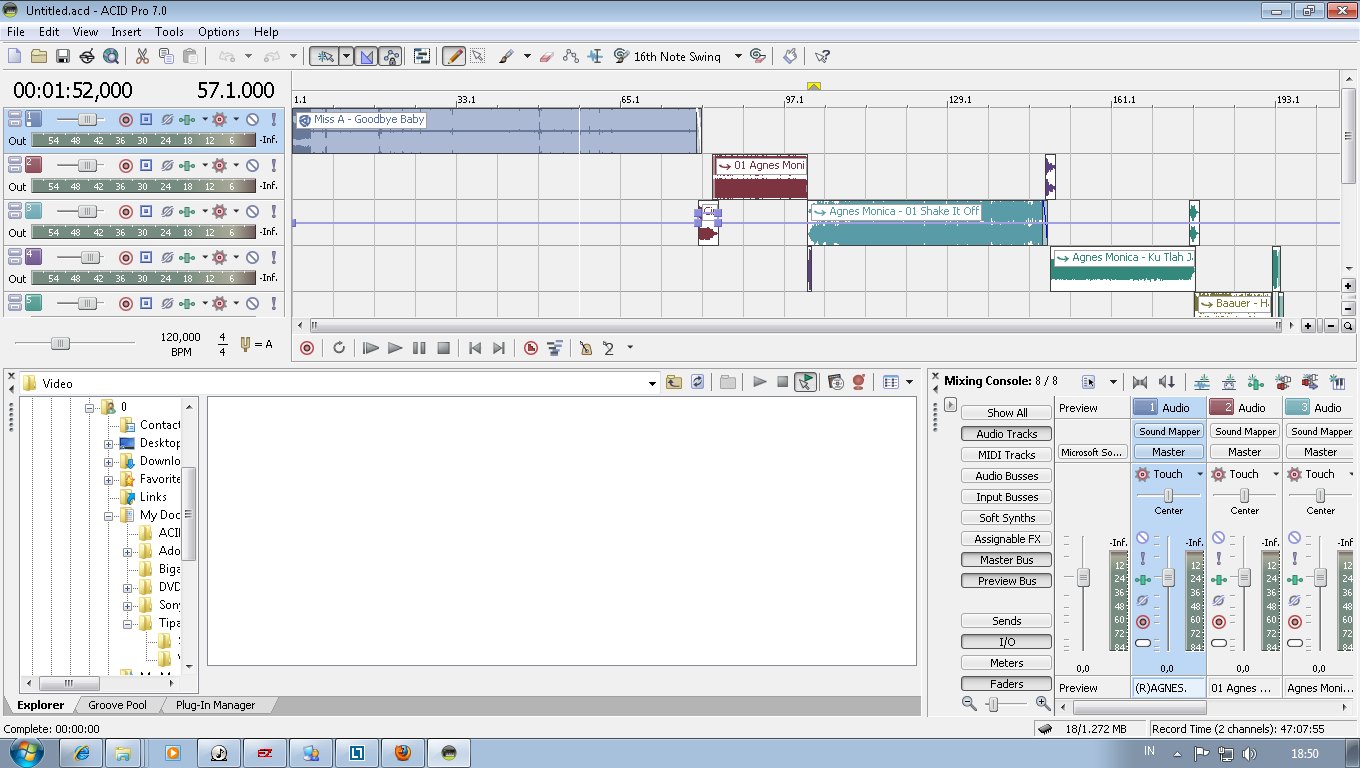Screen dimensions: 1360x768
Task: Toggle Faders view in Mixing Console
Action: click(x=1007, y=684)
